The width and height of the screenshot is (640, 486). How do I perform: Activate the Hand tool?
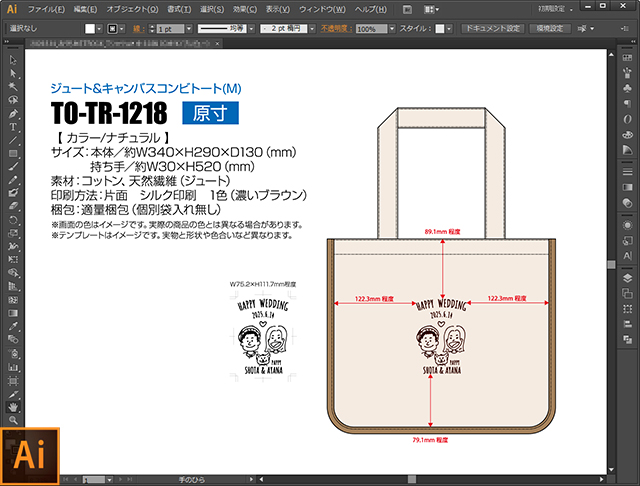(13, 408)
